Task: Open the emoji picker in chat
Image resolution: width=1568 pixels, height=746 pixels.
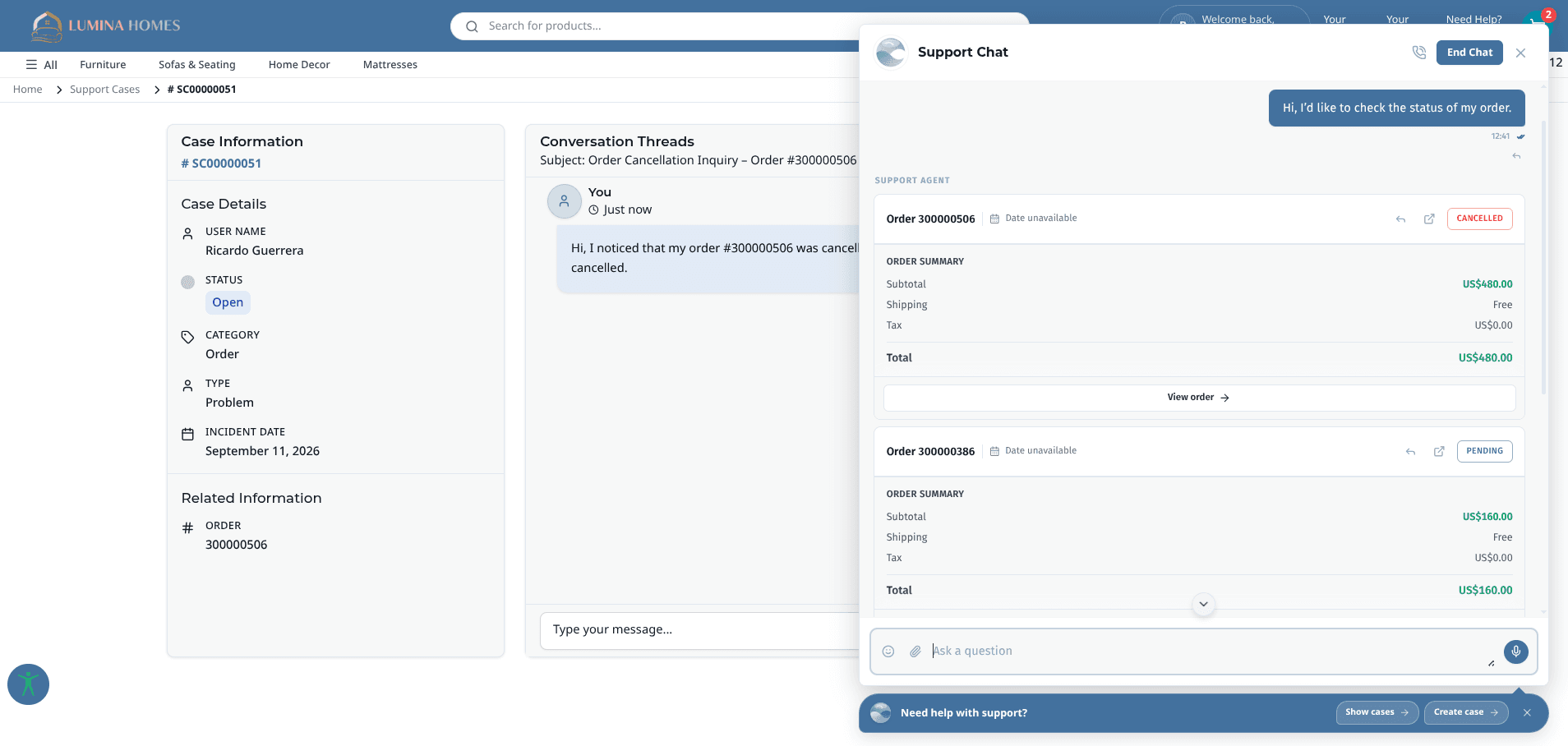Action: point(888,652)
